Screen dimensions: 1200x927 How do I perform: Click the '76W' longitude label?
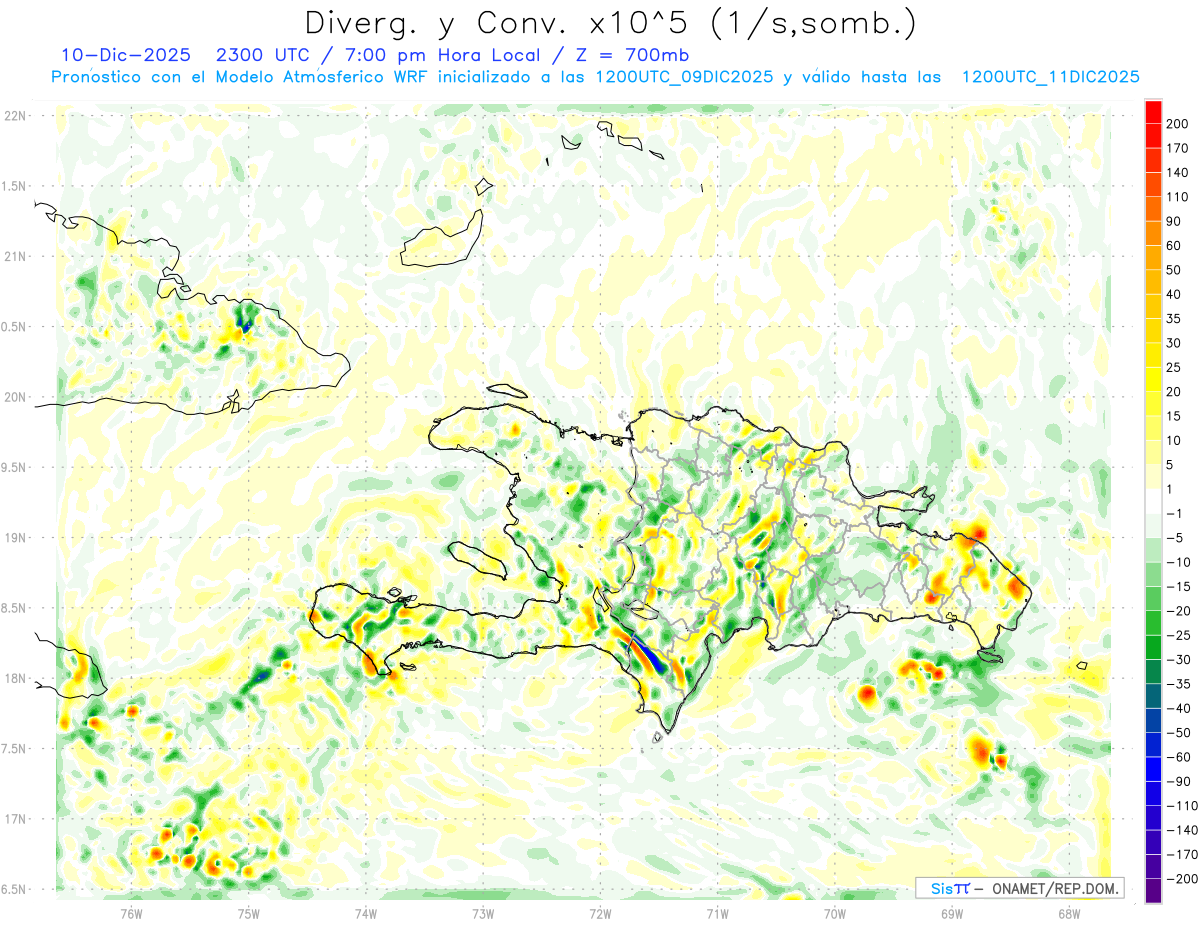coord(131,913)
